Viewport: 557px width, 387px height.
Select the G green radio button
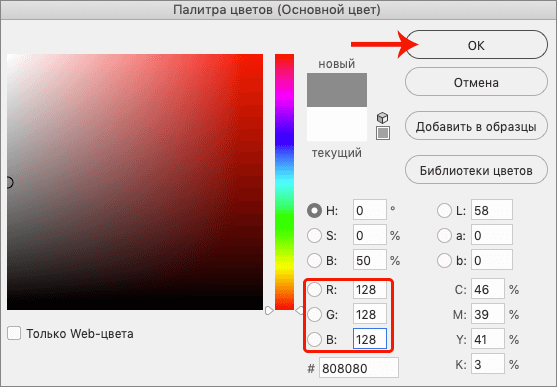[x=314, y=315]
